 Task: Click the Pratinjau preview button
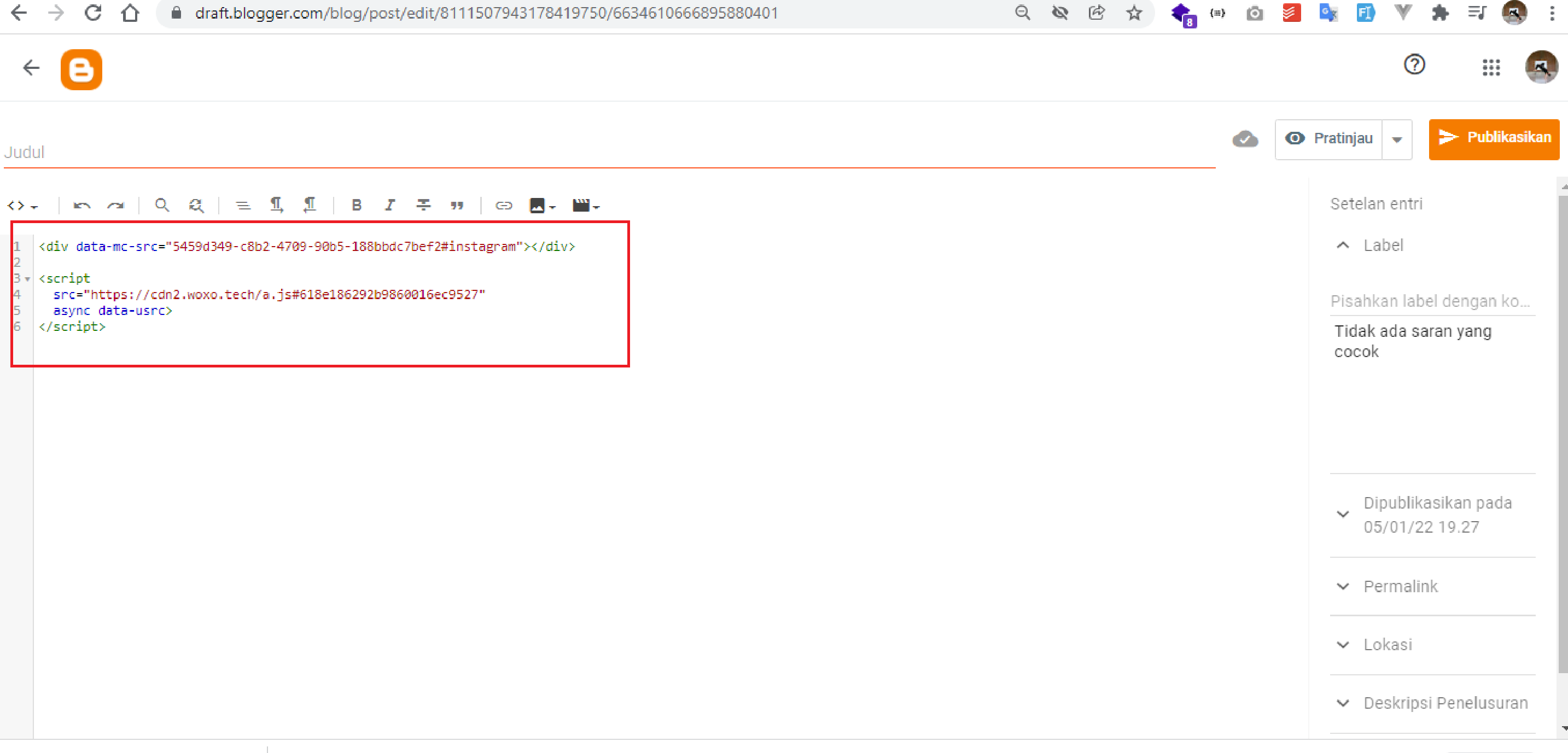coord(1329,139)
